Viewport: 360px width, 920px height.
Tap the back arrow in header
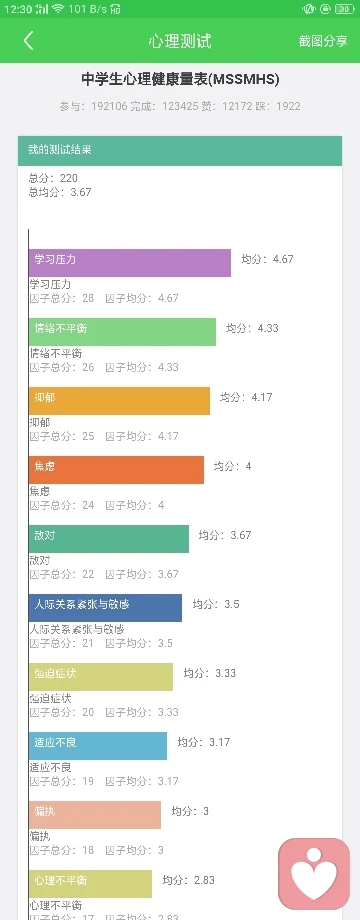(x=28, y=40)
